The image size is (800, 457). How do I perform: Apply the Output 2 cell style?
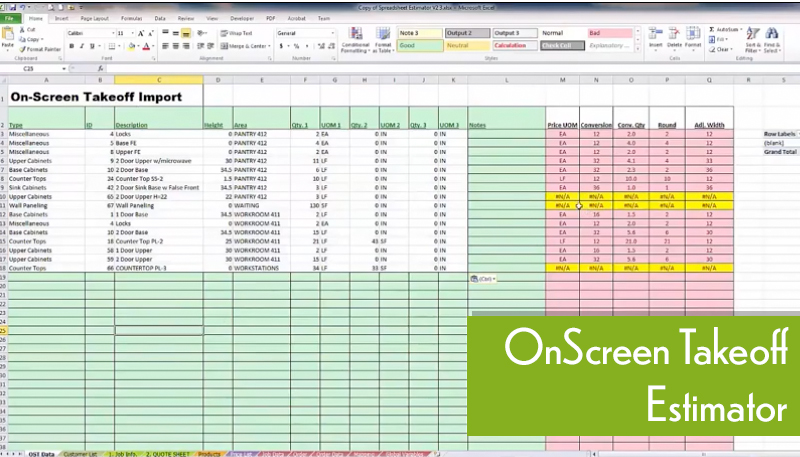(467, 33)
